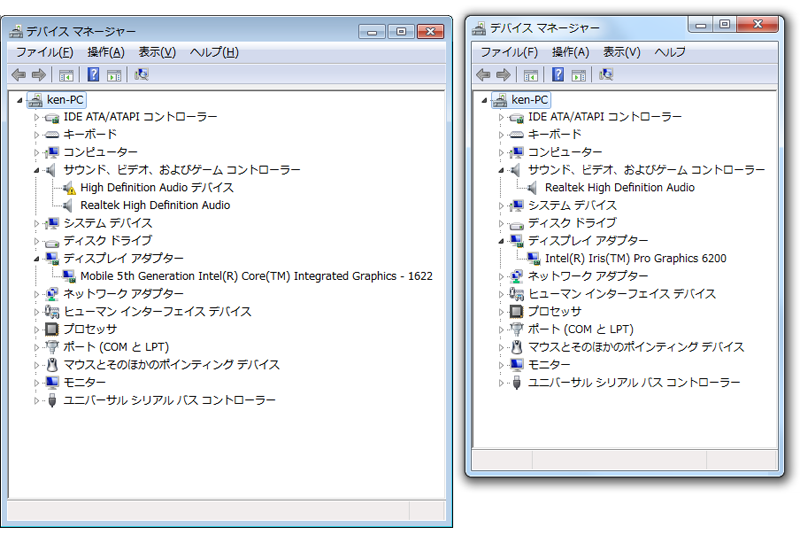Viewport: 800px width, 535px height.
Task: Click the scan hardware changes icon in left window
Action: (x=142, y=75)
